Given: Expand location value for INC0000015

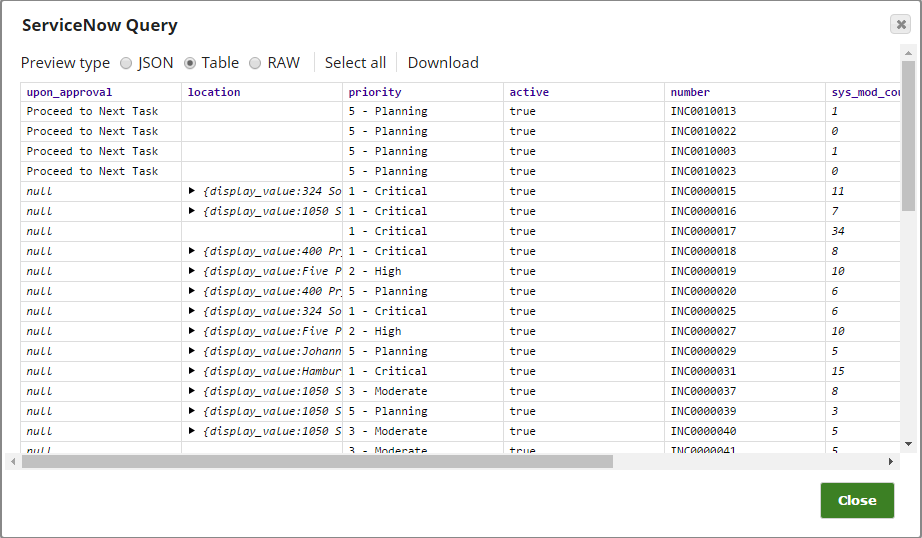Looking at the screenshot, I should (192, 191).
